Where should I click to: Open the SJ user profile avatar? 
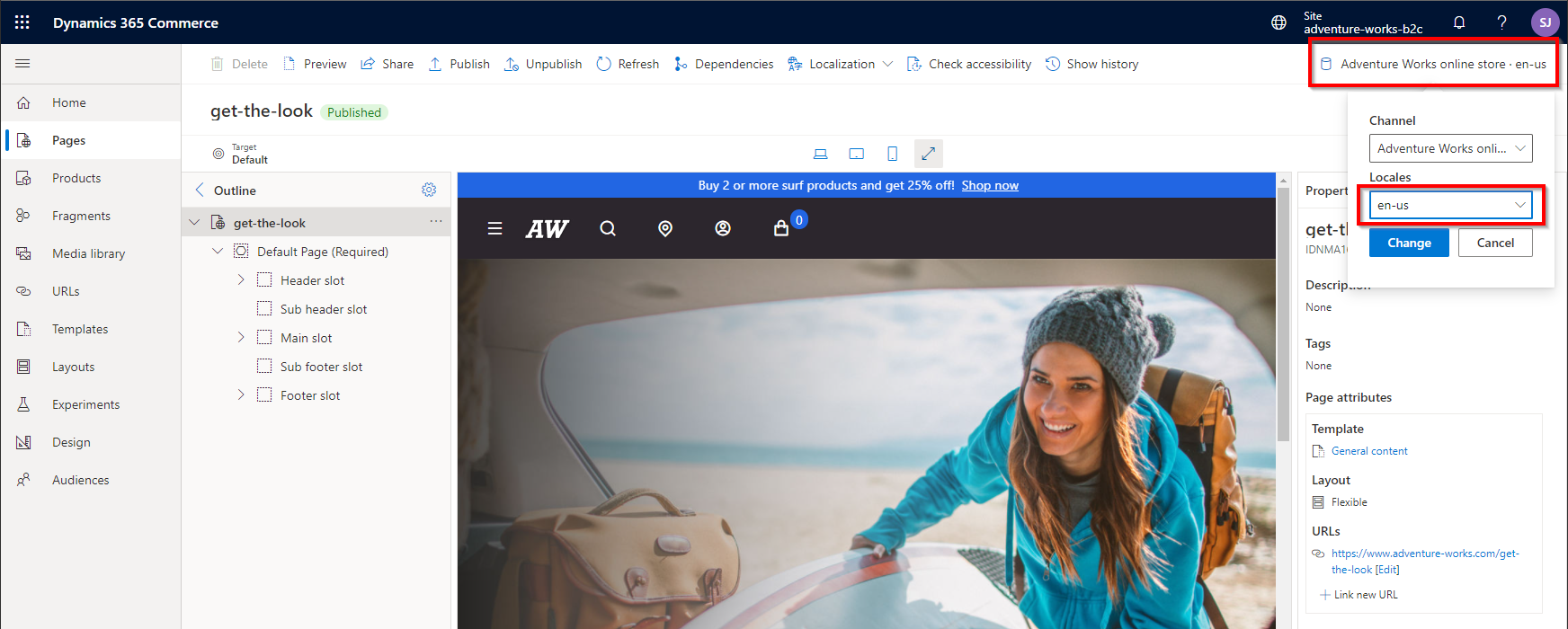1545,22
